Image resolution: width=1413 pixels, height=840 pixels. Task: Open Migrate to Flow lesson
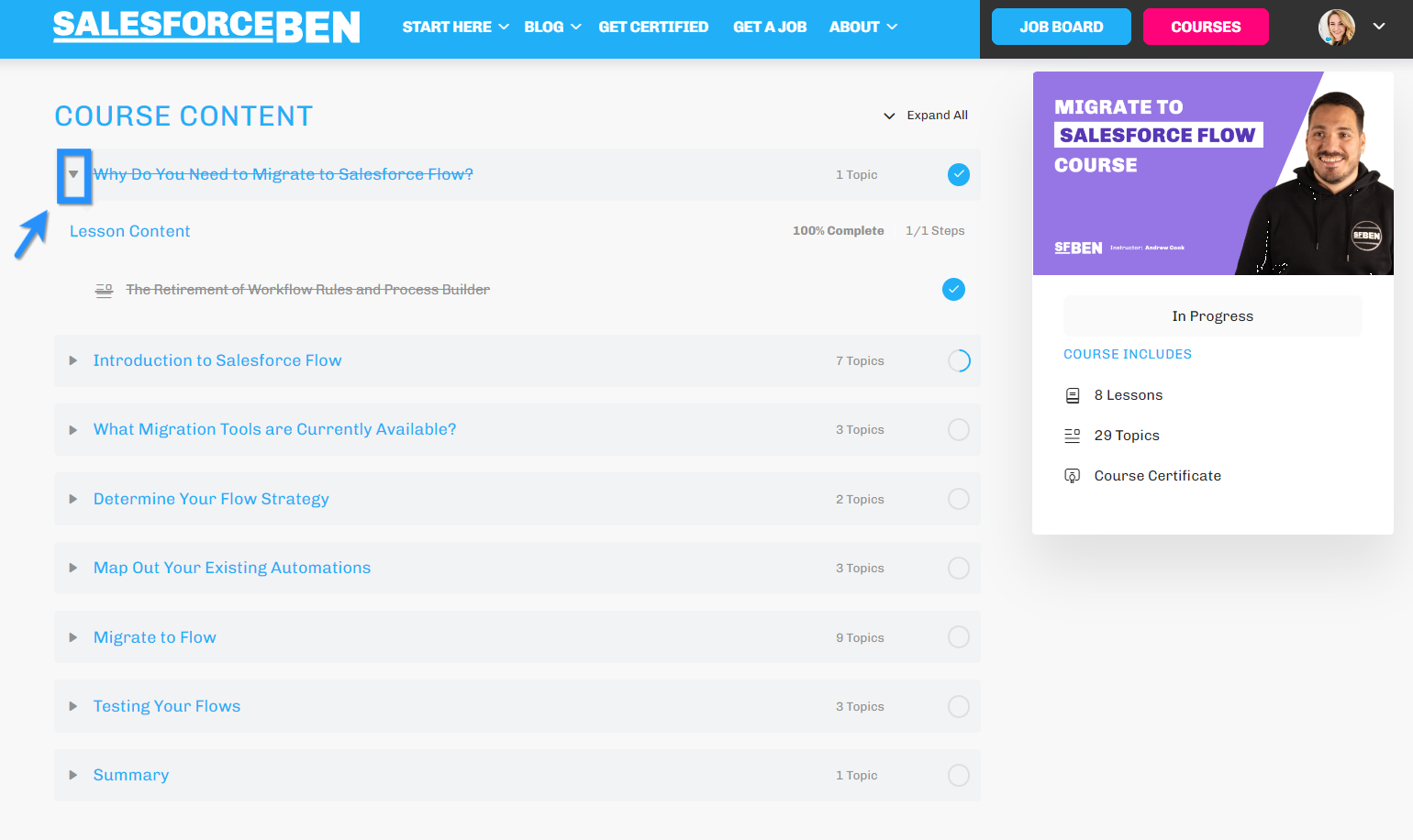coord(155,637)
